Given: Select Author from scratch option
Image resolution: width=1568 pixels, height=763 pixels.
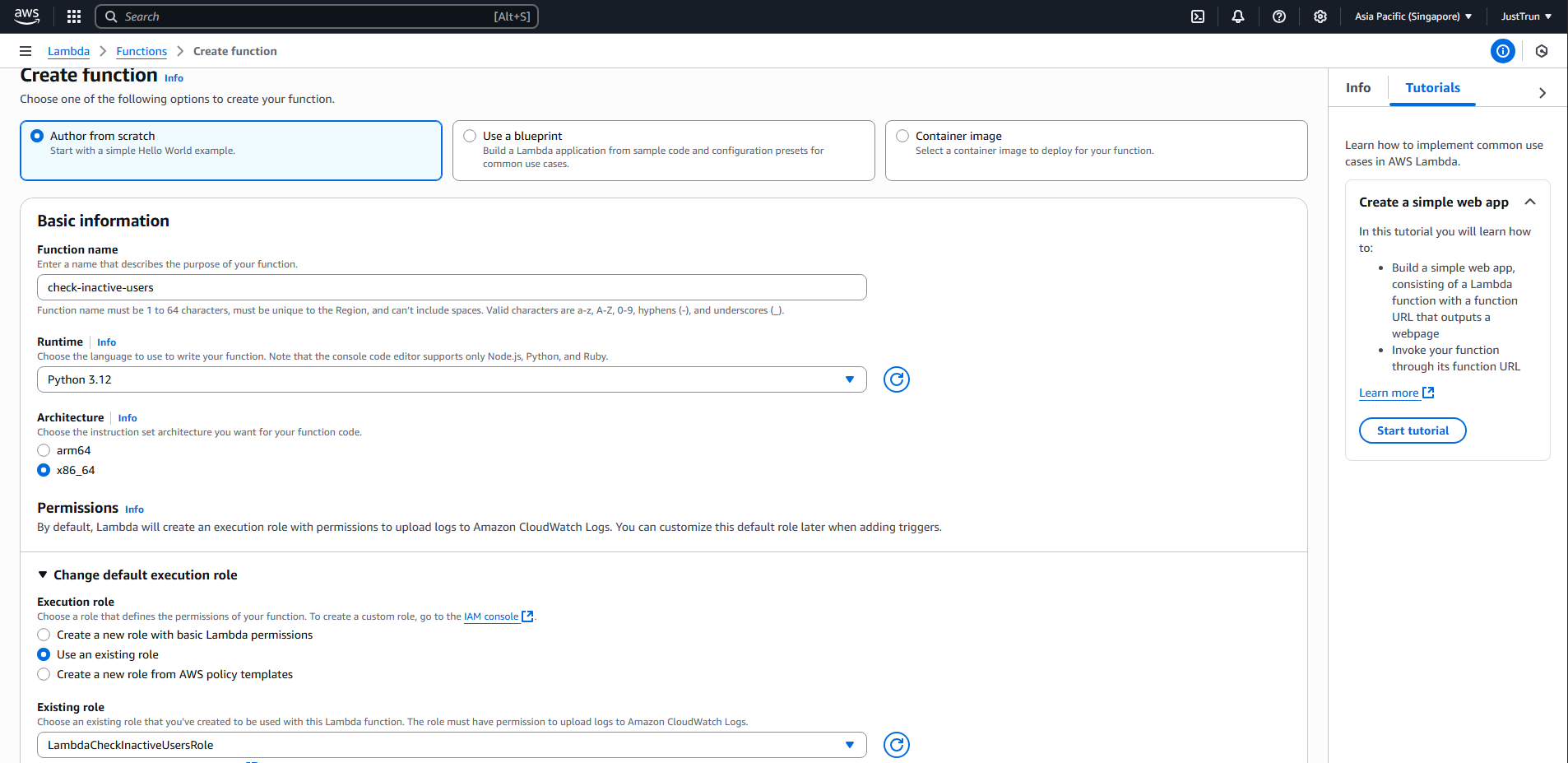Looking at the screenshot, I should click(x=37, y=136).
